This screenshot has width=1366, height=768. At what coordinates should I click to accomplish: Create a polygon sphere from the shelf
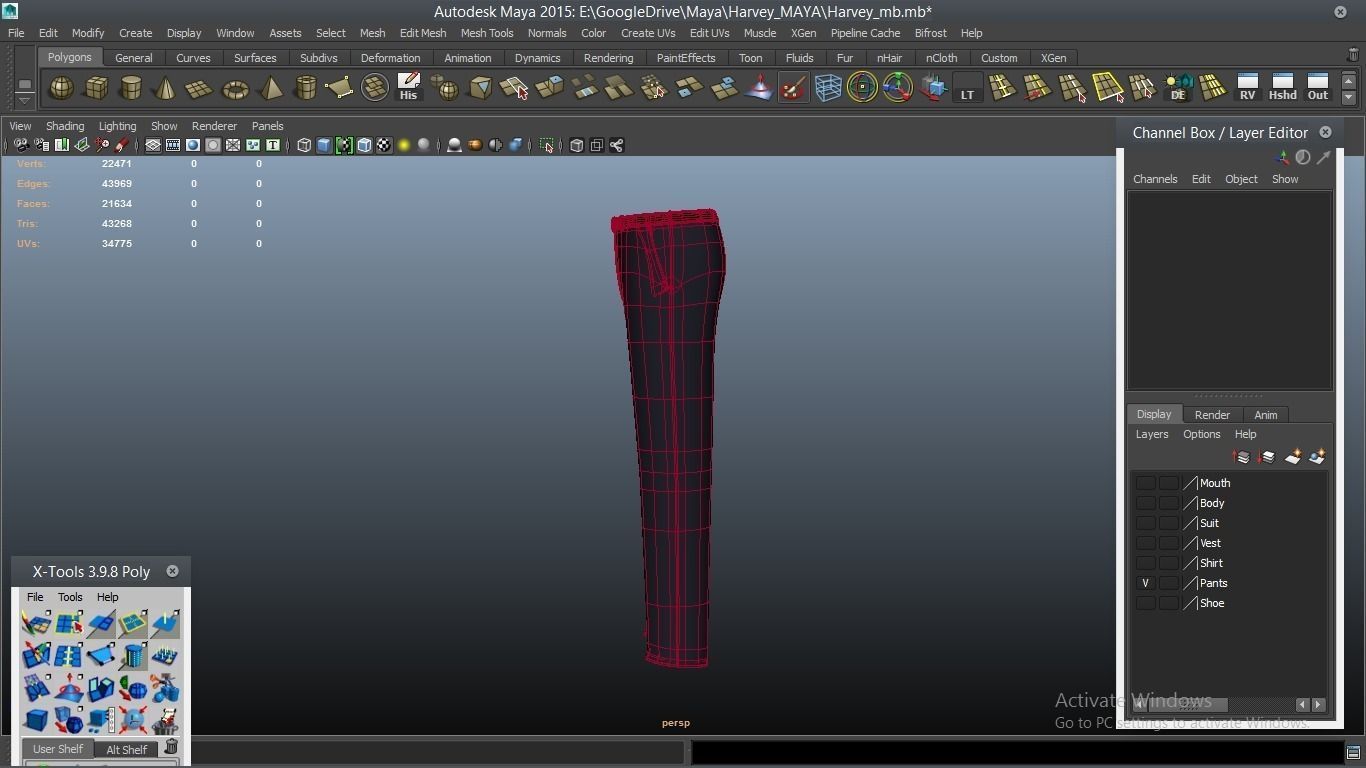pos(62,88)
